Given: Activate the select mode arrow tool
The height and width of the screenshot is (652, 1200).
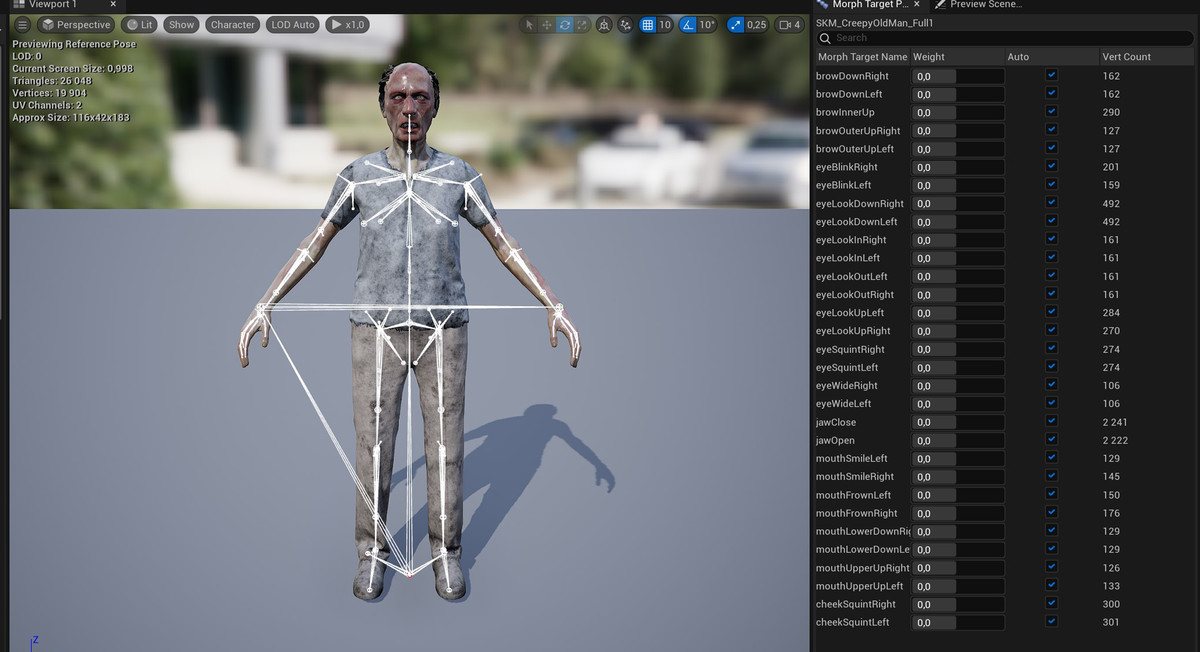Looking at the screenshot, I should 530,25.
